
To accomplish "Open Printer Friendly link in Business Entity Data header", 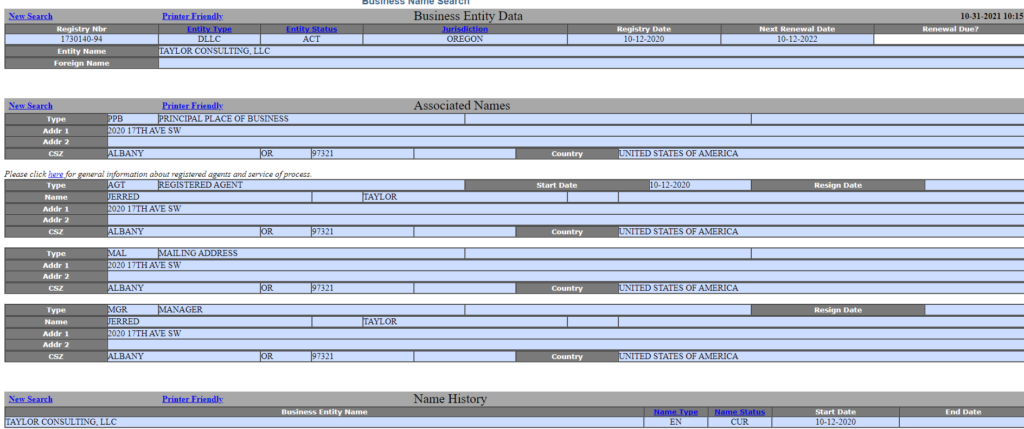I will pyautogui.click(x=193, y=16).
